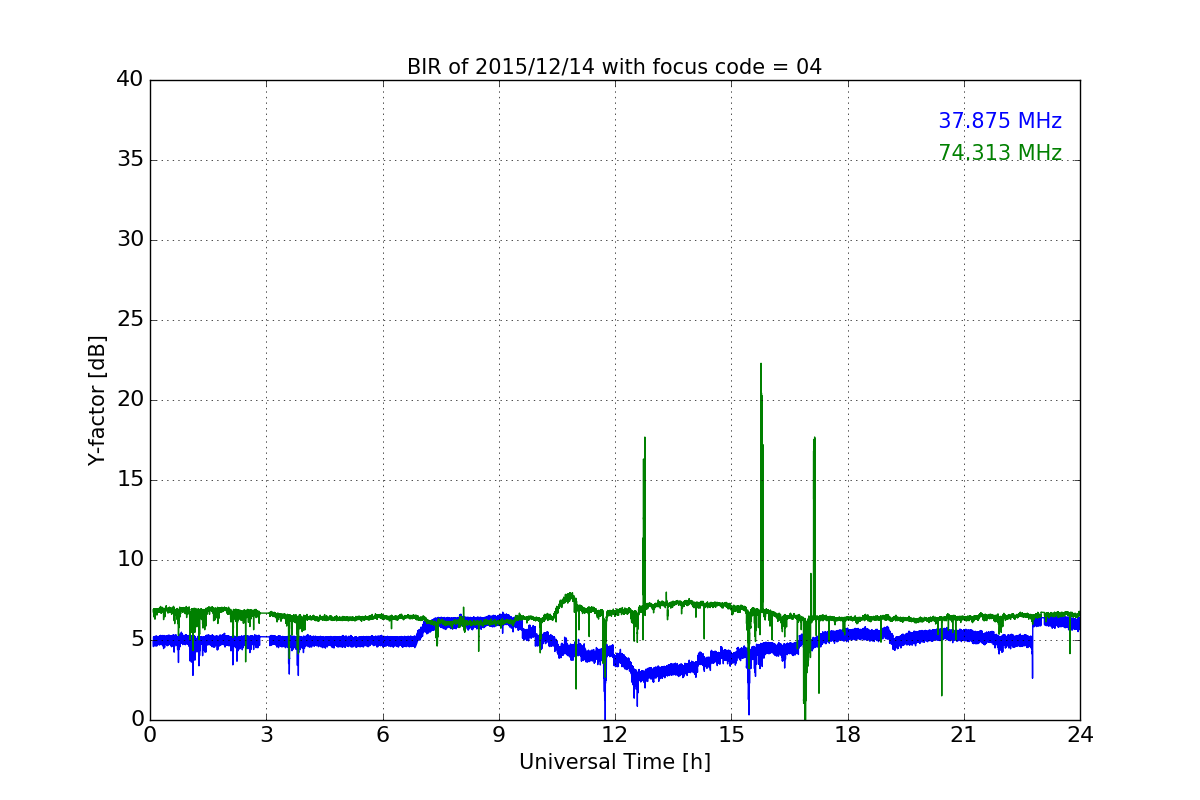Screen dimensions: 1200x800
Task: Click the 'Y-factor [dB]' axis label
Action: (97, 400)
